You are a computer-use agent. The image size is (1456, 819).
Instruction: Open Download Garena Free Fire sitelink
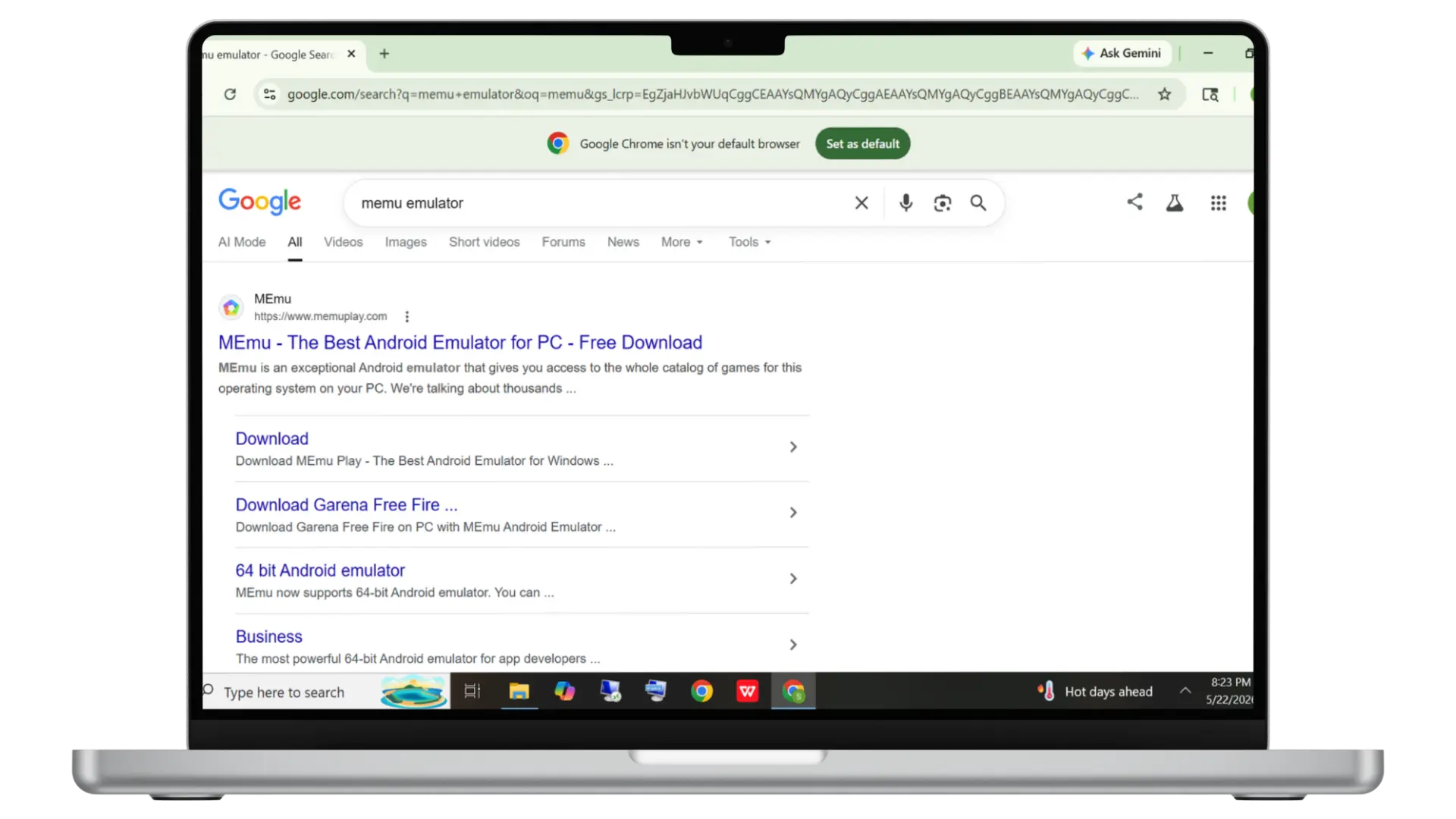click(x=347, y=505)
